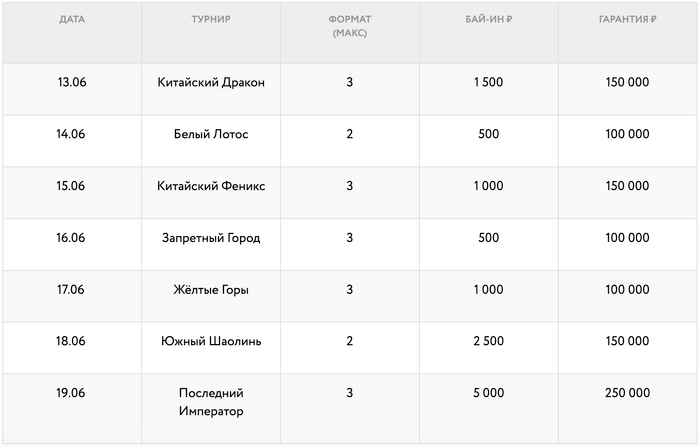Select the Белый Лотос tournament name
700x447 pixels.
click(211, 134)
